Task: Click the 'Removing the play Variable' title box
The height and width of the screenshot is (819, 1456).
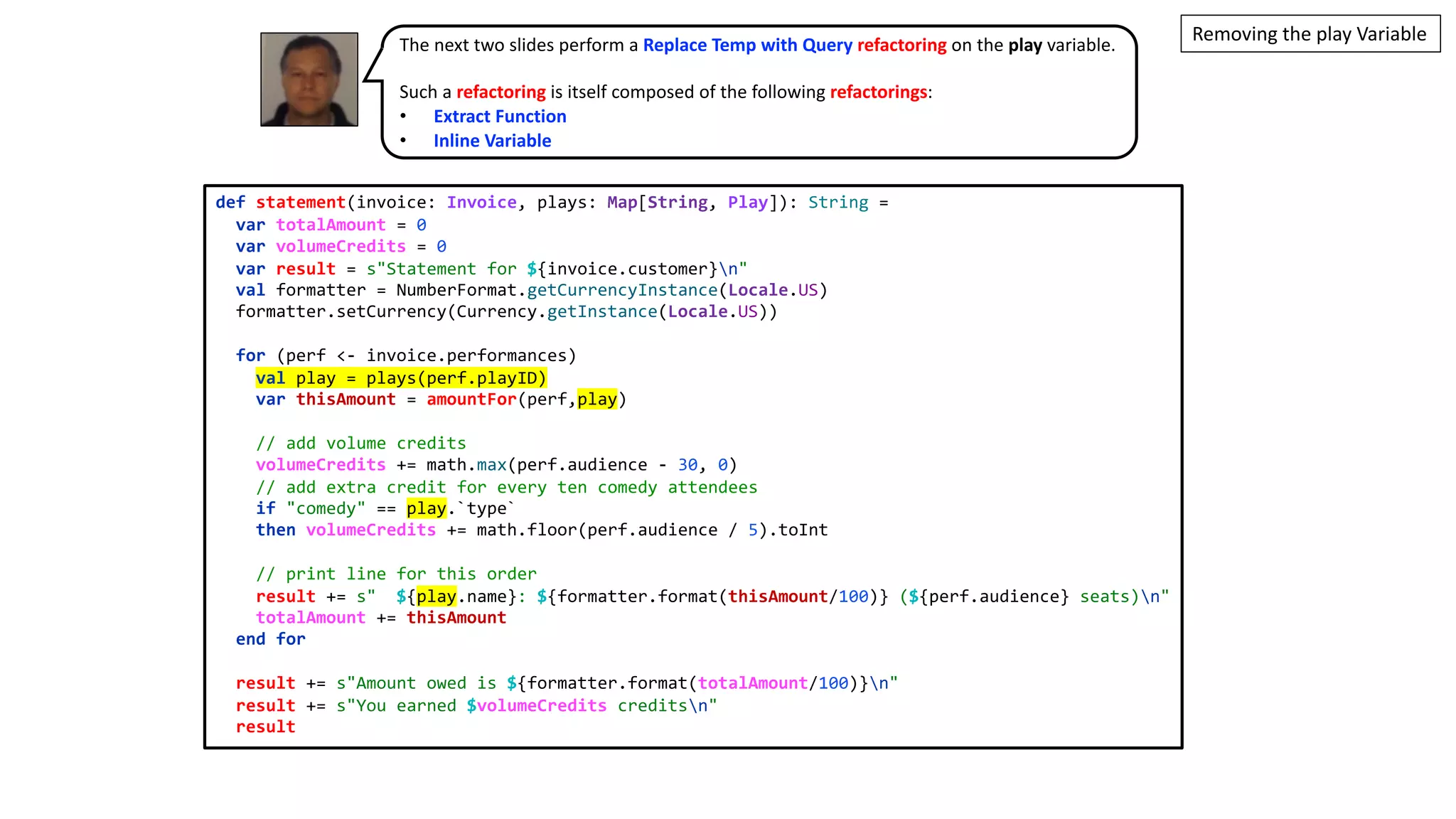Action: click(x=1310, y=33)
